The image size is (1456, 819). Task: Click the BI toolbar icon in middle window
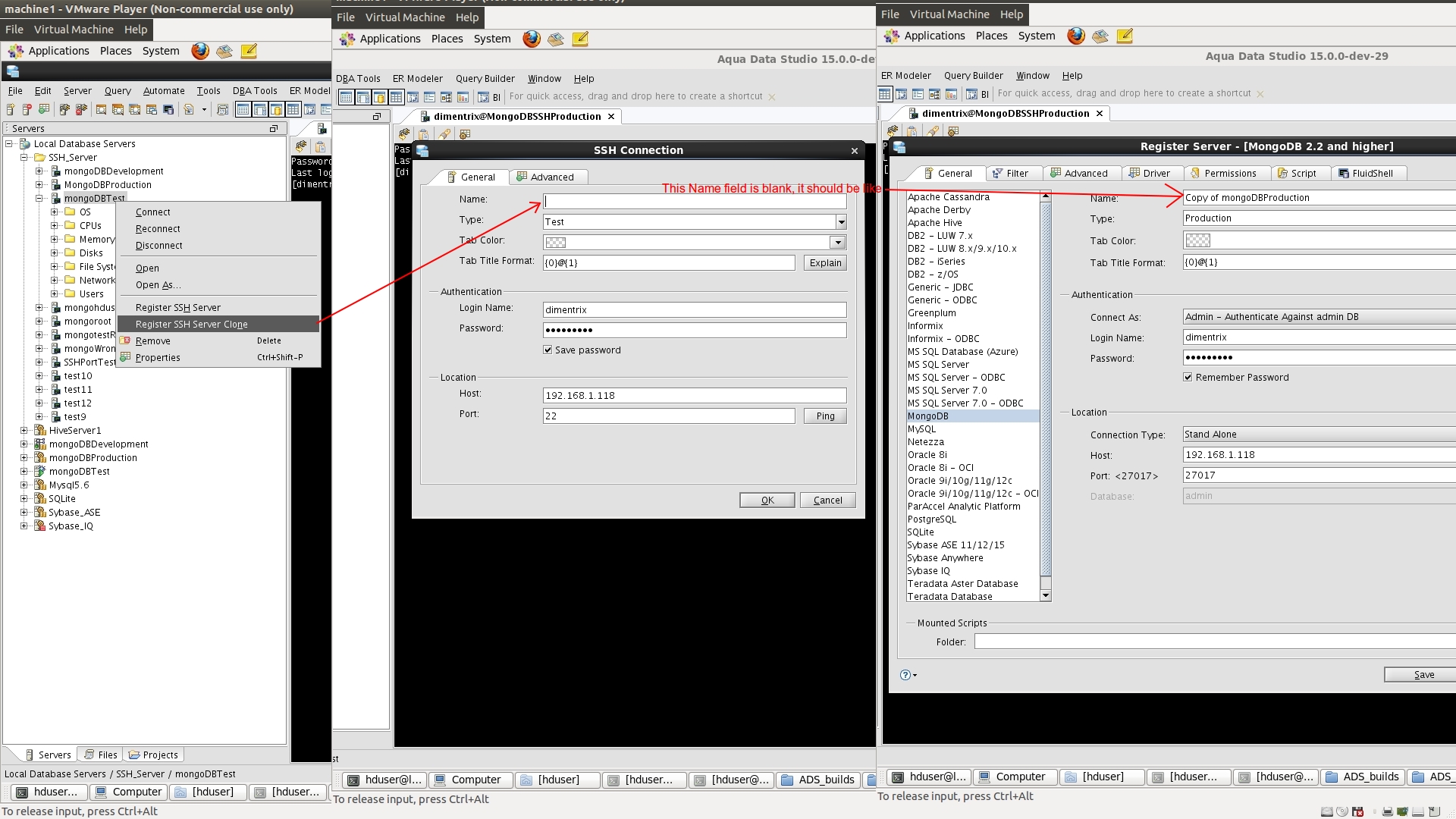tap(488, 97)
